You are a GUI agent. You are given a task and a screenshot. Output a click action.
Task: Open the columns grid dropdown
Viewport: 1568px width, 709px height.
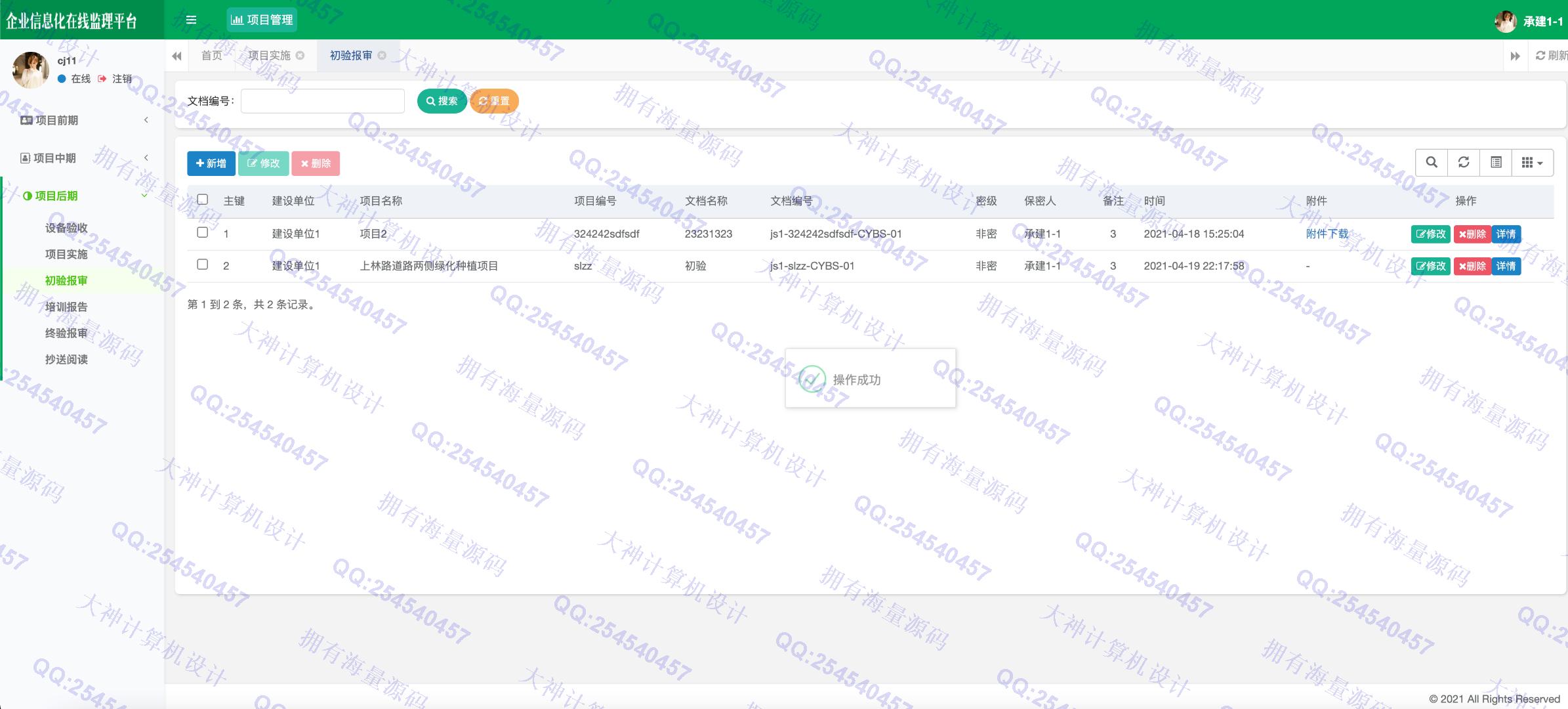pyautogui.click(x=1533, y=162)
